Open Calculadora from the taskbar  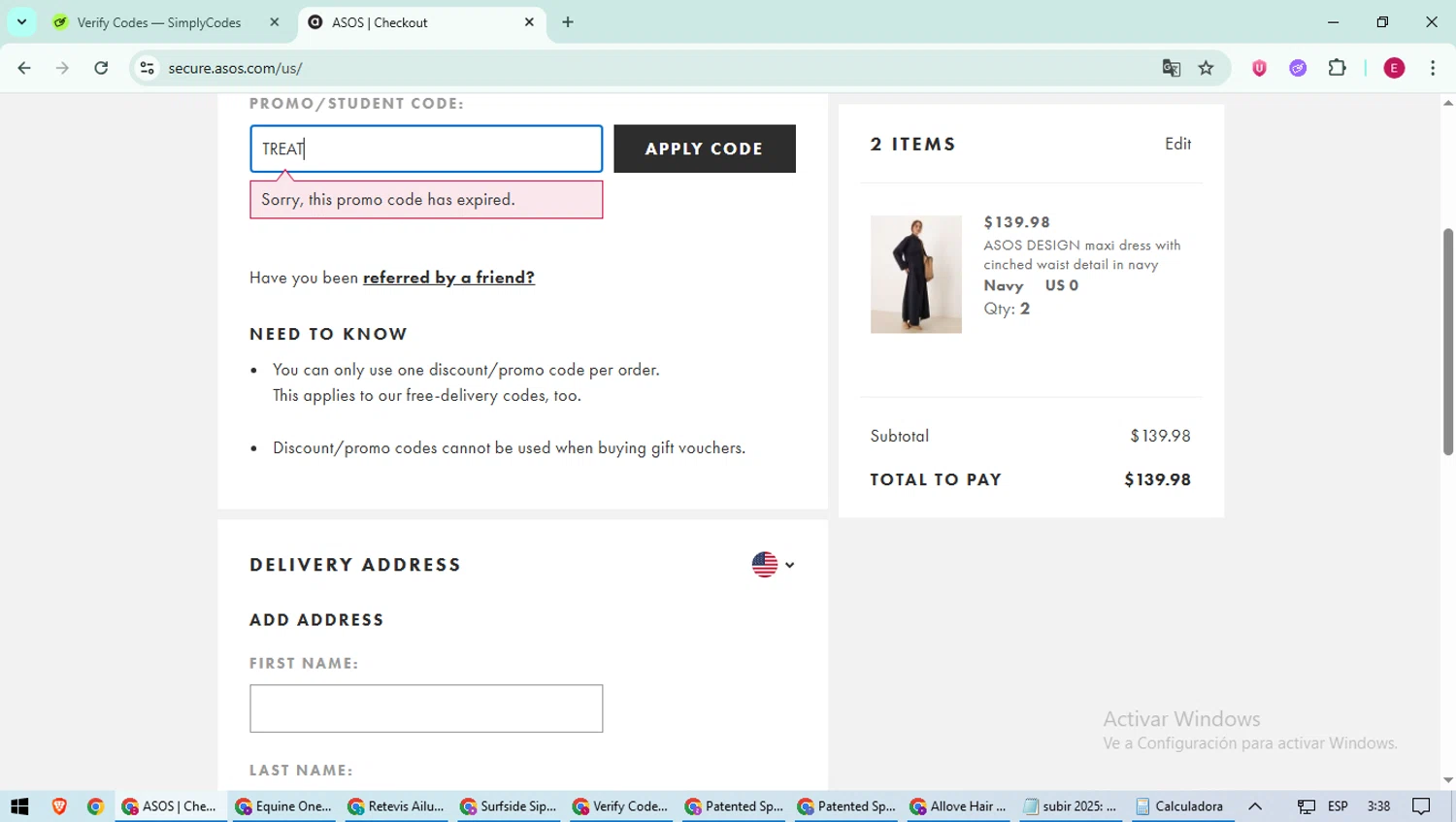pyautogui.click(x=1180, y=806)
